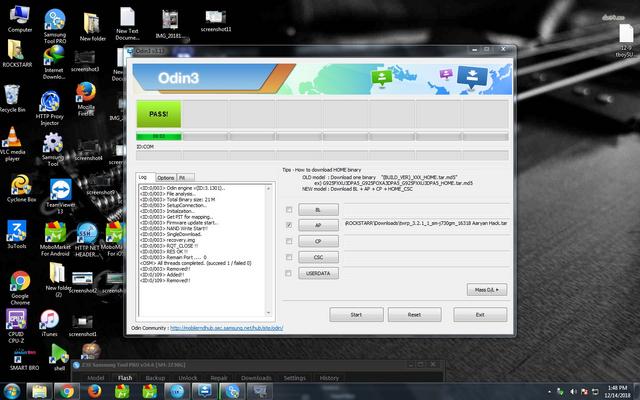
Task: Launch the Samsung Tool PRO desktop shortcut
Action: pos(55,26)
